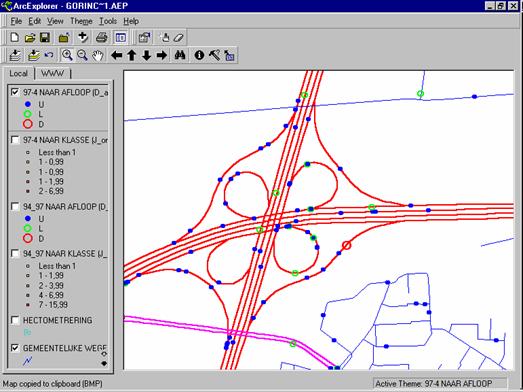The width and height of the screenshot is (523, 392).
Task: Open the Tools menu
Action: click(x=108, y=21)
